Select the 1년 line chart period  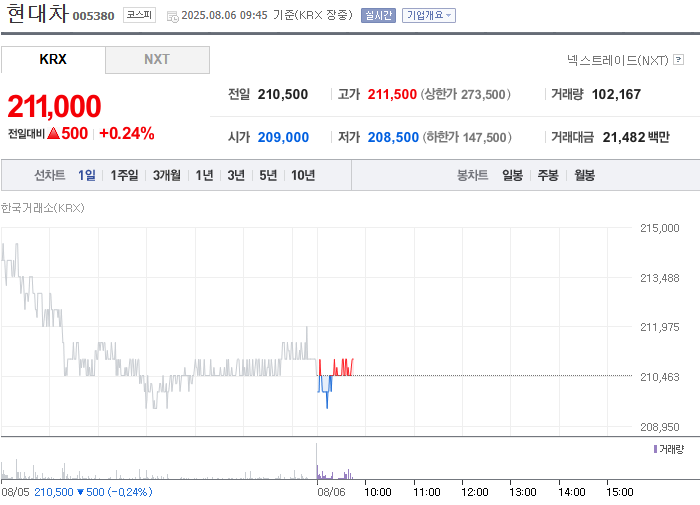204,175
